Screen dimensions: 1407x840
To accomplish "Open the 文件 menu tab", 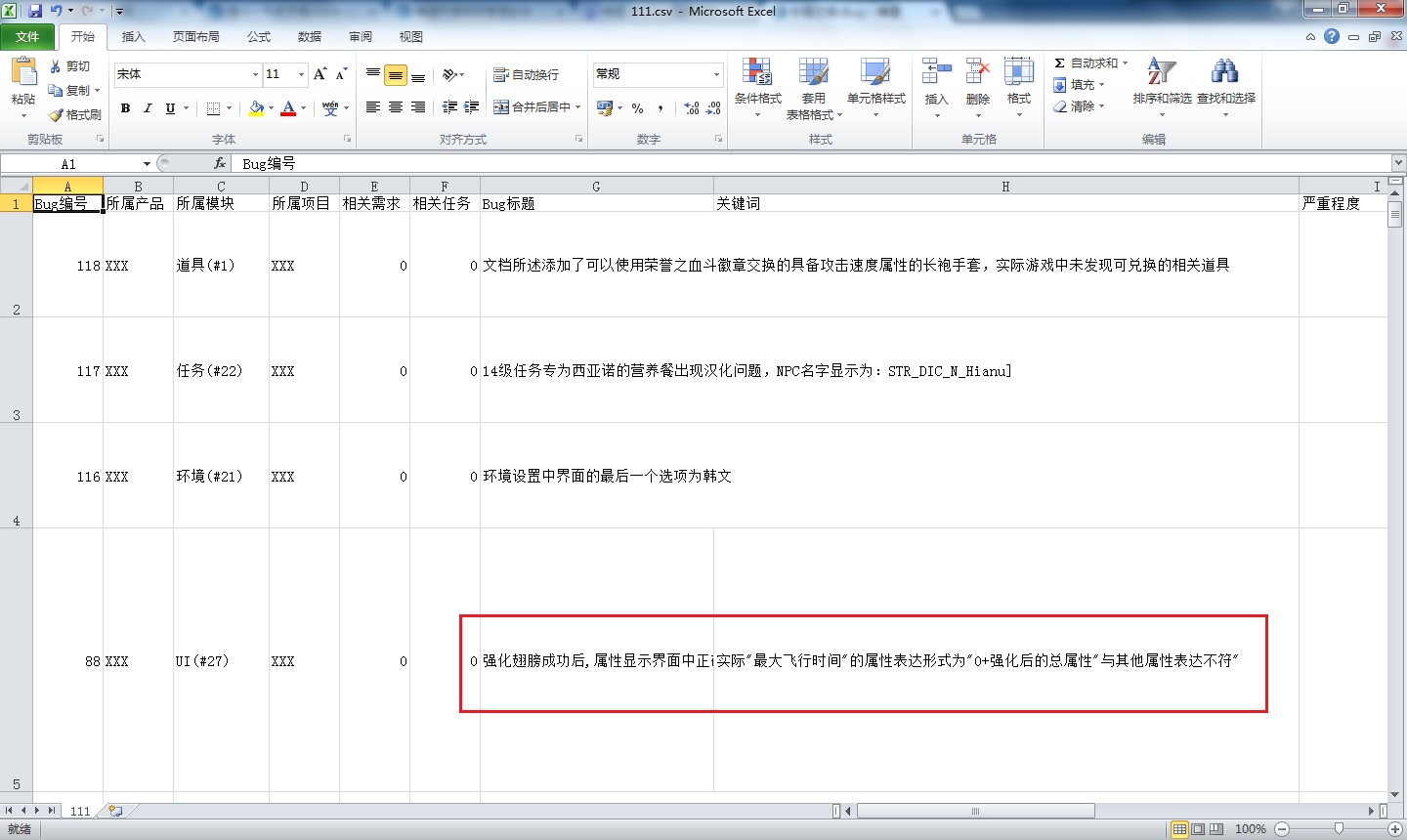I will point(27,37).
